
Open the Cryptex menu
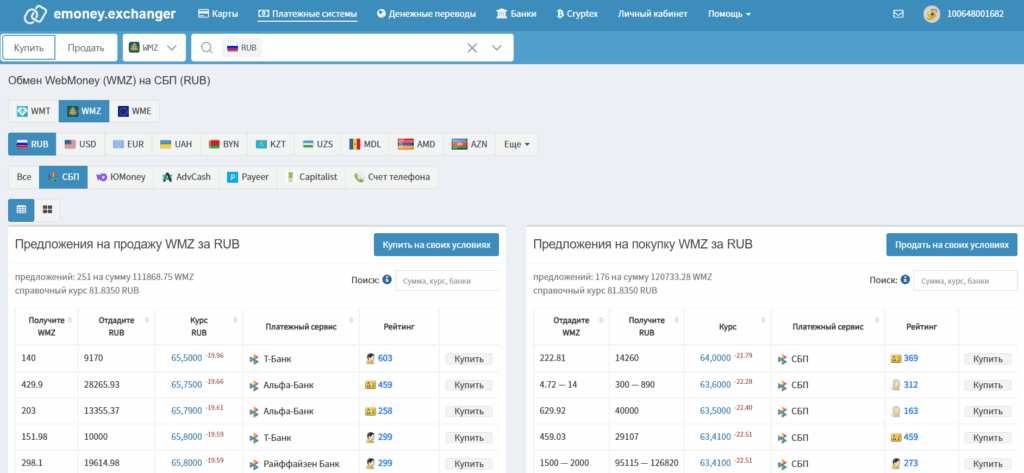577,14
